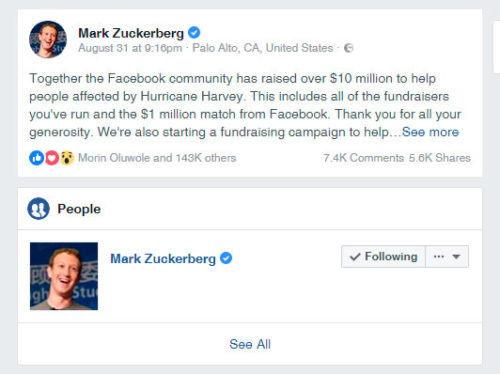The image size is (500, 374).
Task: Click the heart Love reaction icon
Action: tap(52, 158)
